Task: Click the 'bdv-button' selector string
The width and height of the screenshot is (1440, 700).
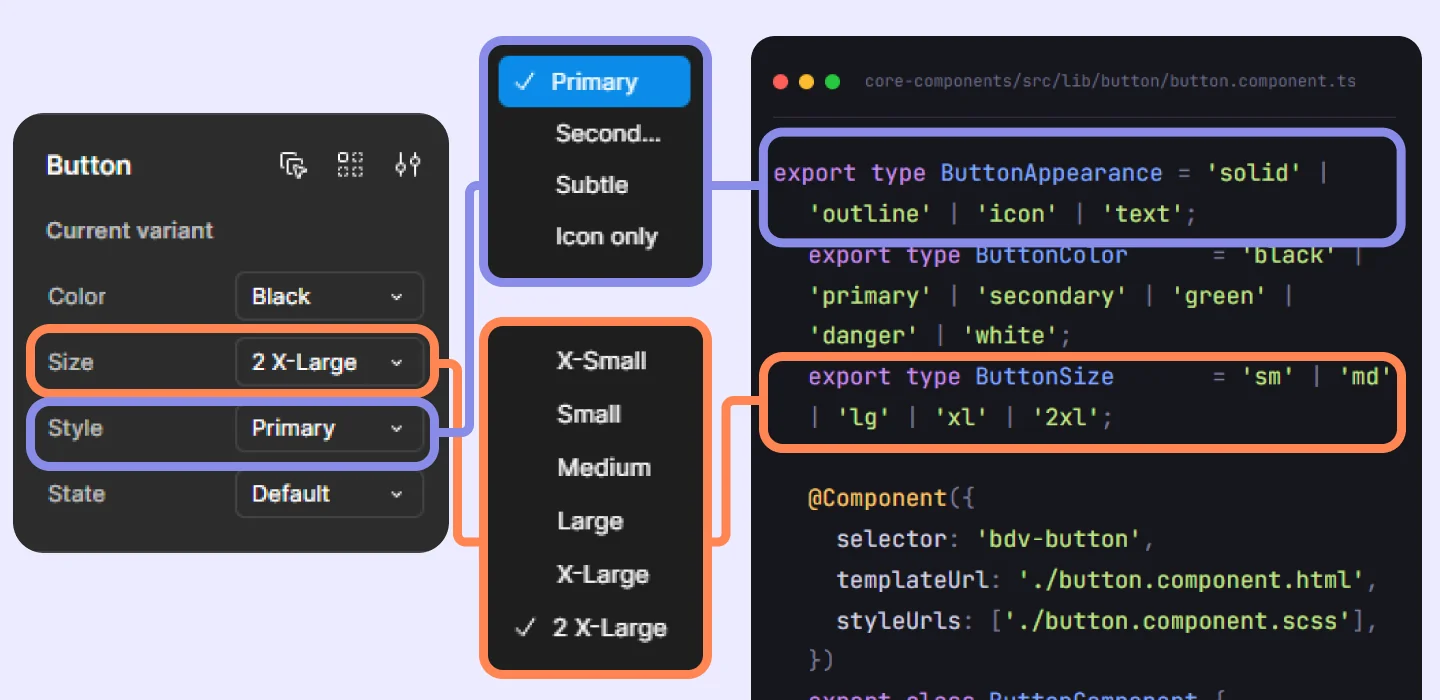Action: [x=1058, y=540]
